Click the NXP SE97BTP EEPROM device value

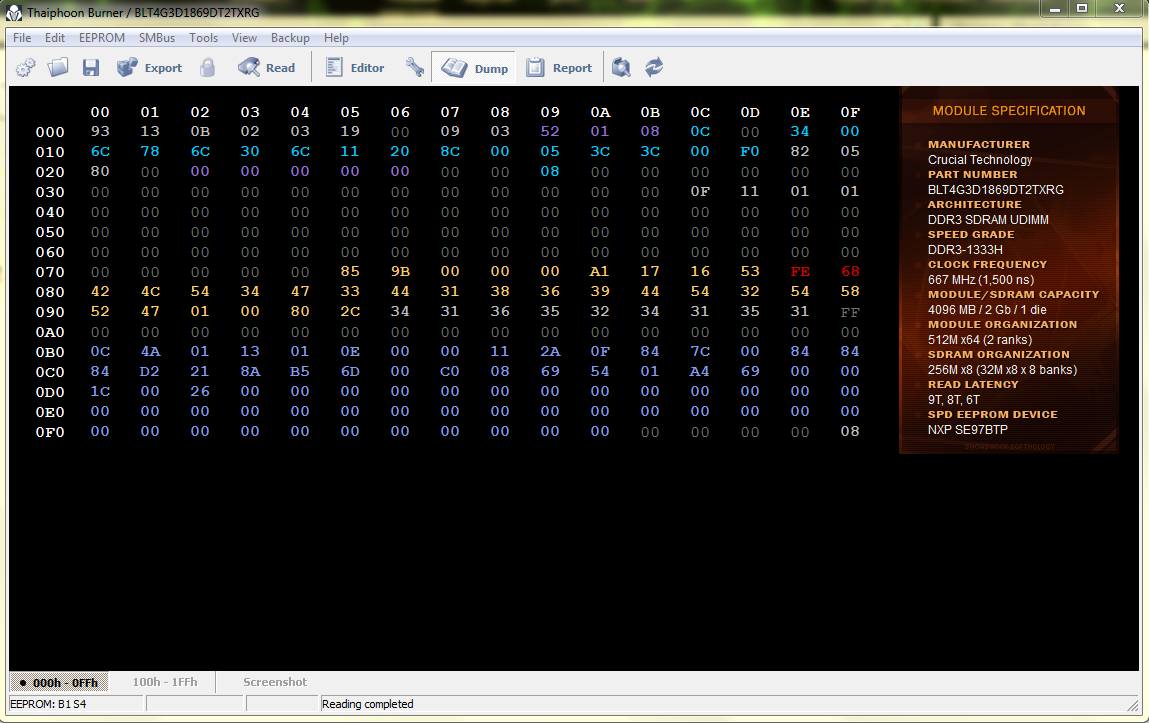tap(967, 430)
